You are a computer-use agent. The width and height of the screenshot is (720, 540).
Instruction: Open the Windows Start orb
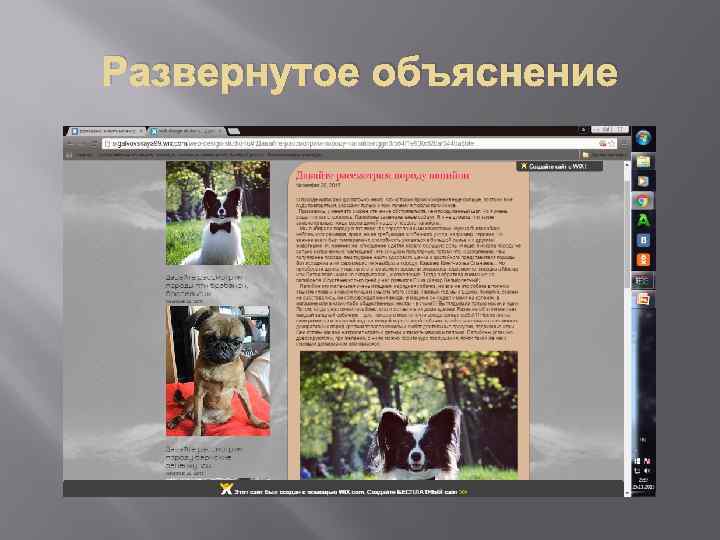coord(643,137)
